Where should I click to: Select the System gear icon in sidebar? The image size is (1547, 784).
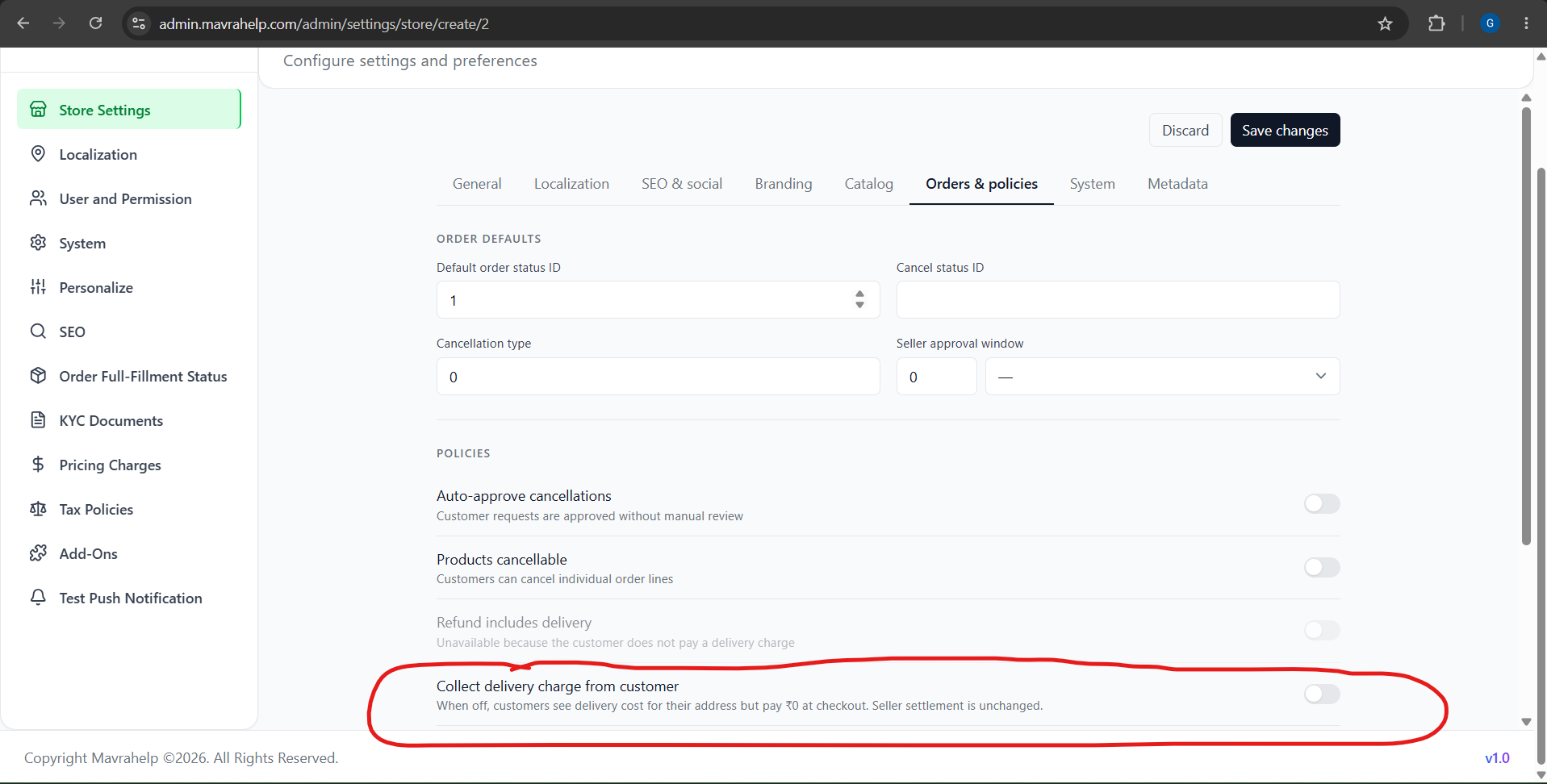tap(38, 243)
